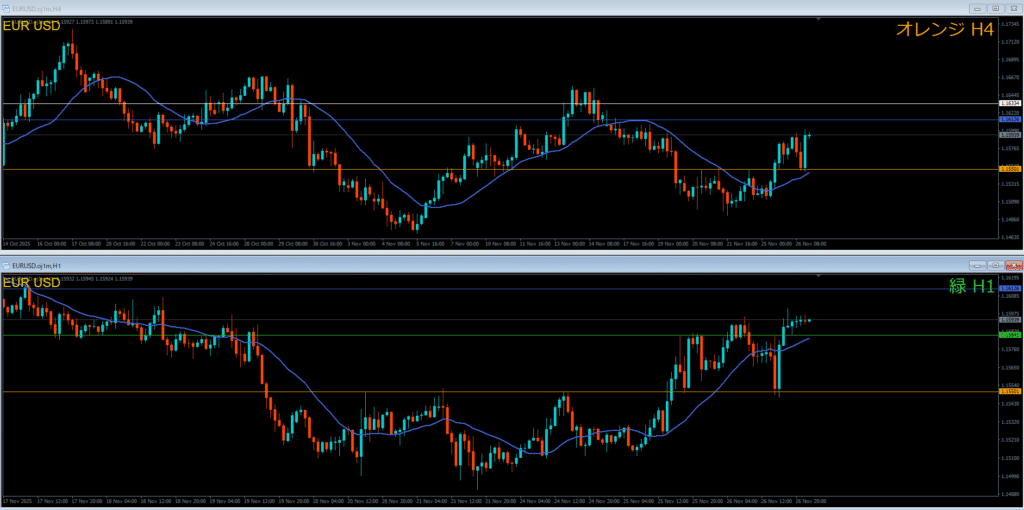Click the green price label on H1 price axis
1024x510 pixels.
click(1009, 335)
